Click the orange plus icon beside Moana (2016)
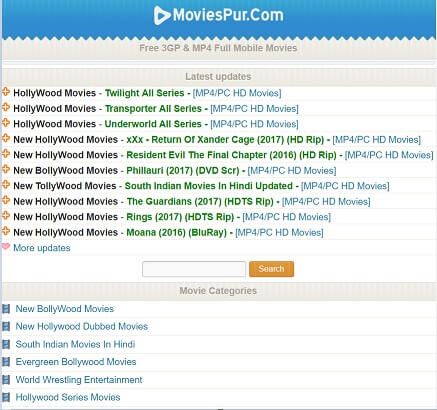Viewport: 437px width, 410px height. [x=6, y=231]
